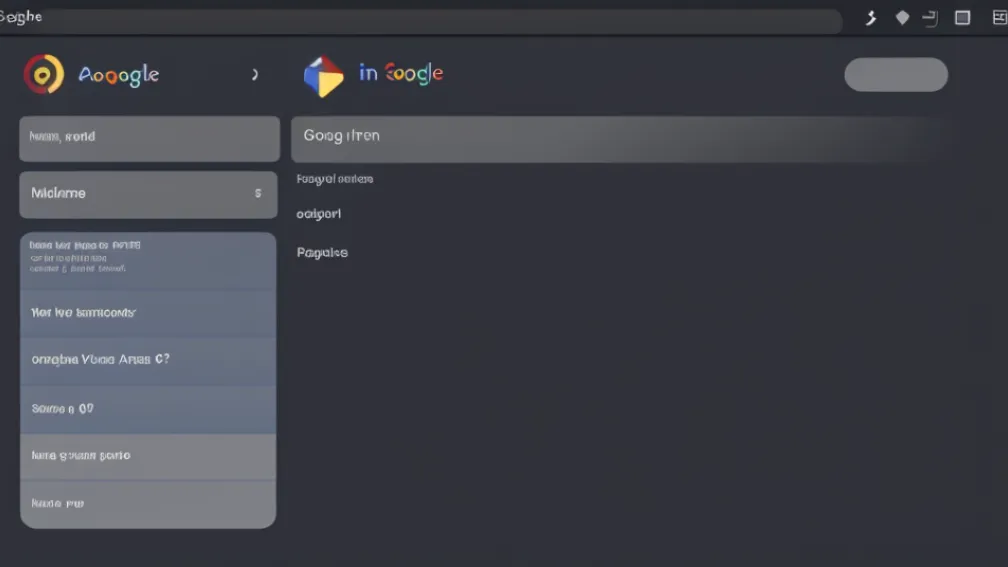Click the 'oaigorl' text entry
The width and height of the screenshot is (1008, 567).
[319, 214]
